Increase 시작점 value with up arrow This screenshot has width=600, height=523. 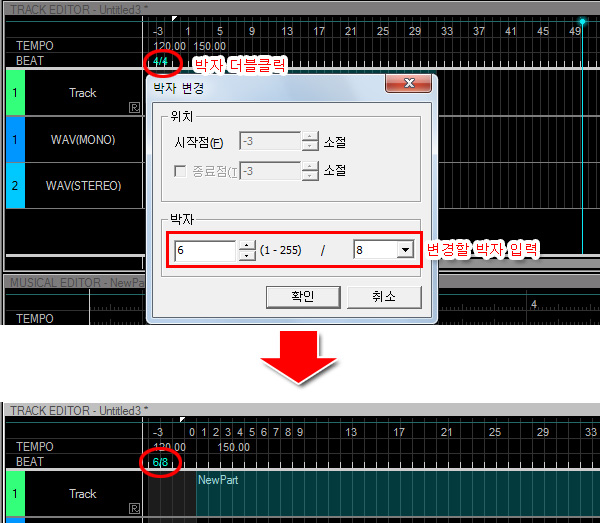click(310, 137)
